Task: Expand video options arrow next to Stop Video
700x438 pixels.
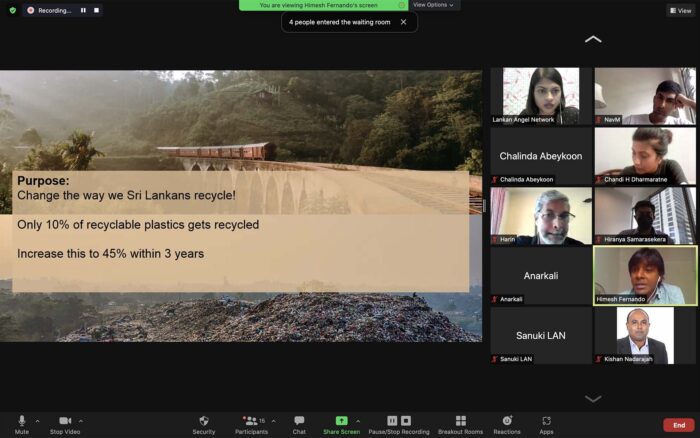Action: tap(81, 420)
